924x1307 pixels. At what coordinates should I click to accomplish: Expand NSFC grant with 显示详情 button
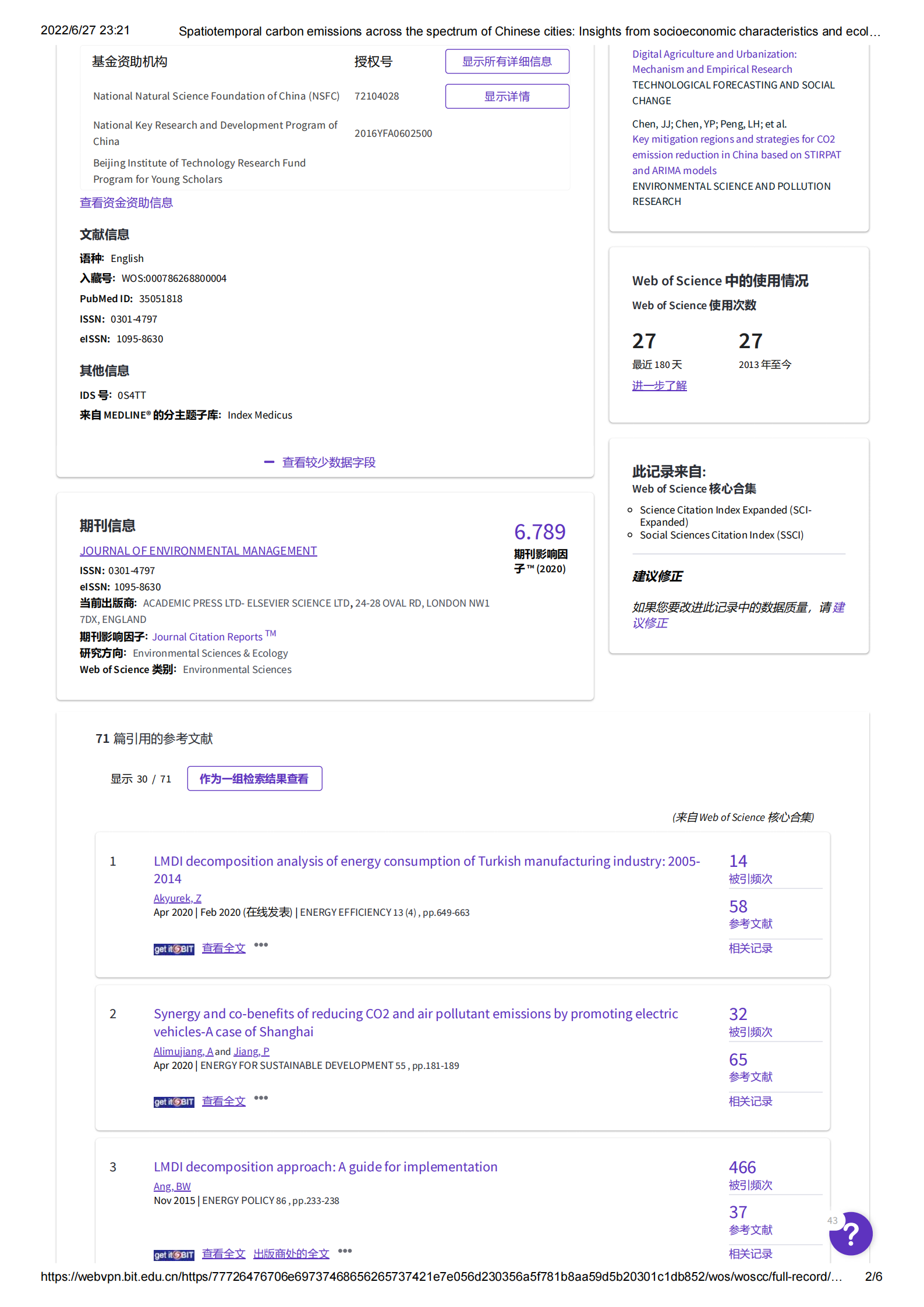(x=507, y=97)
